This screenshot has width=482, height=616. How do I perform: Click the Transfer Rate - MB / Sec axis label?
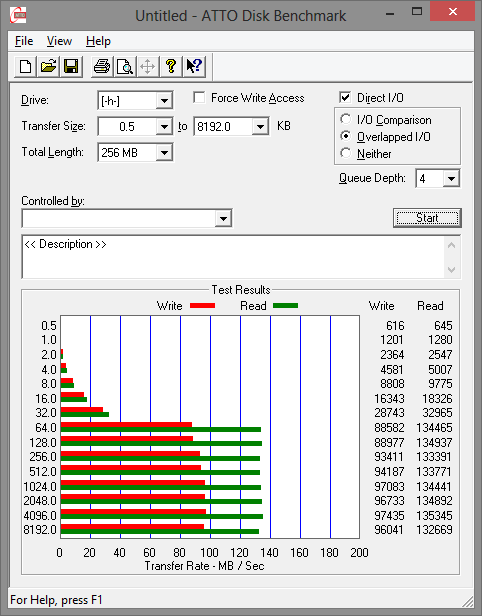coord(205,566)
